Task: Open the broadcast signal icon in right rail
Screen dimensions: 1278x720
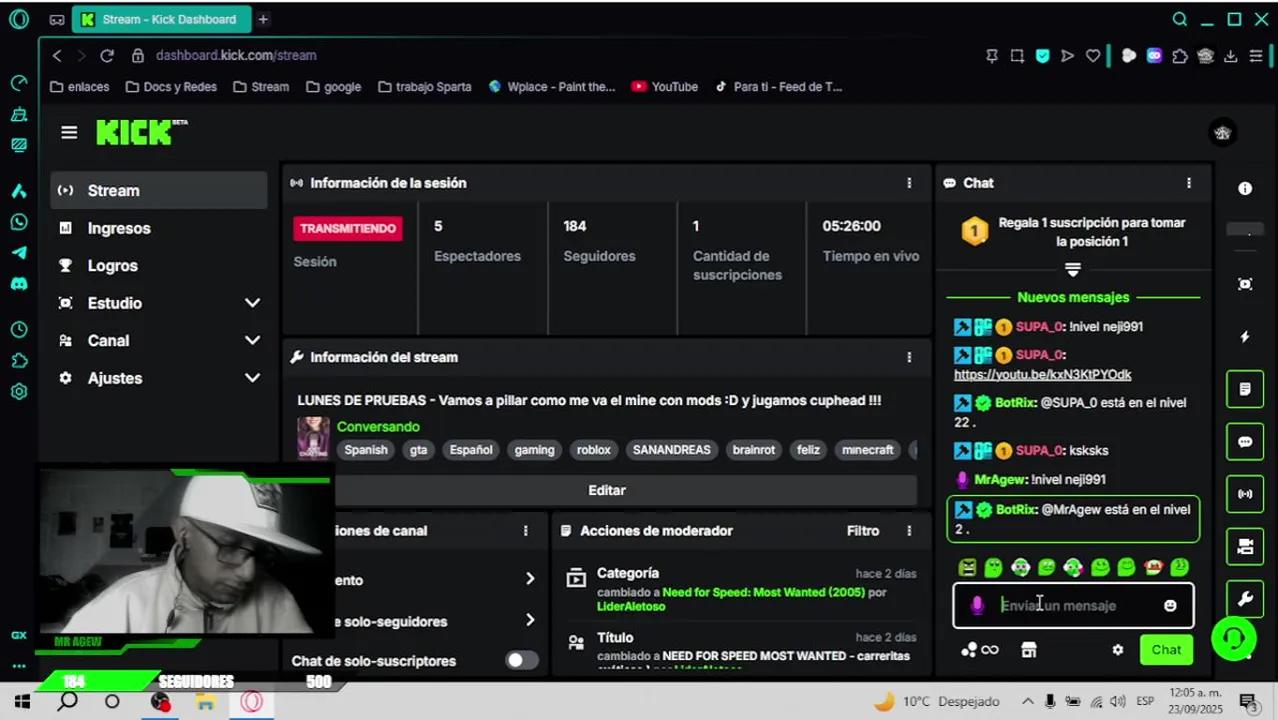Action: point(1245,494)
